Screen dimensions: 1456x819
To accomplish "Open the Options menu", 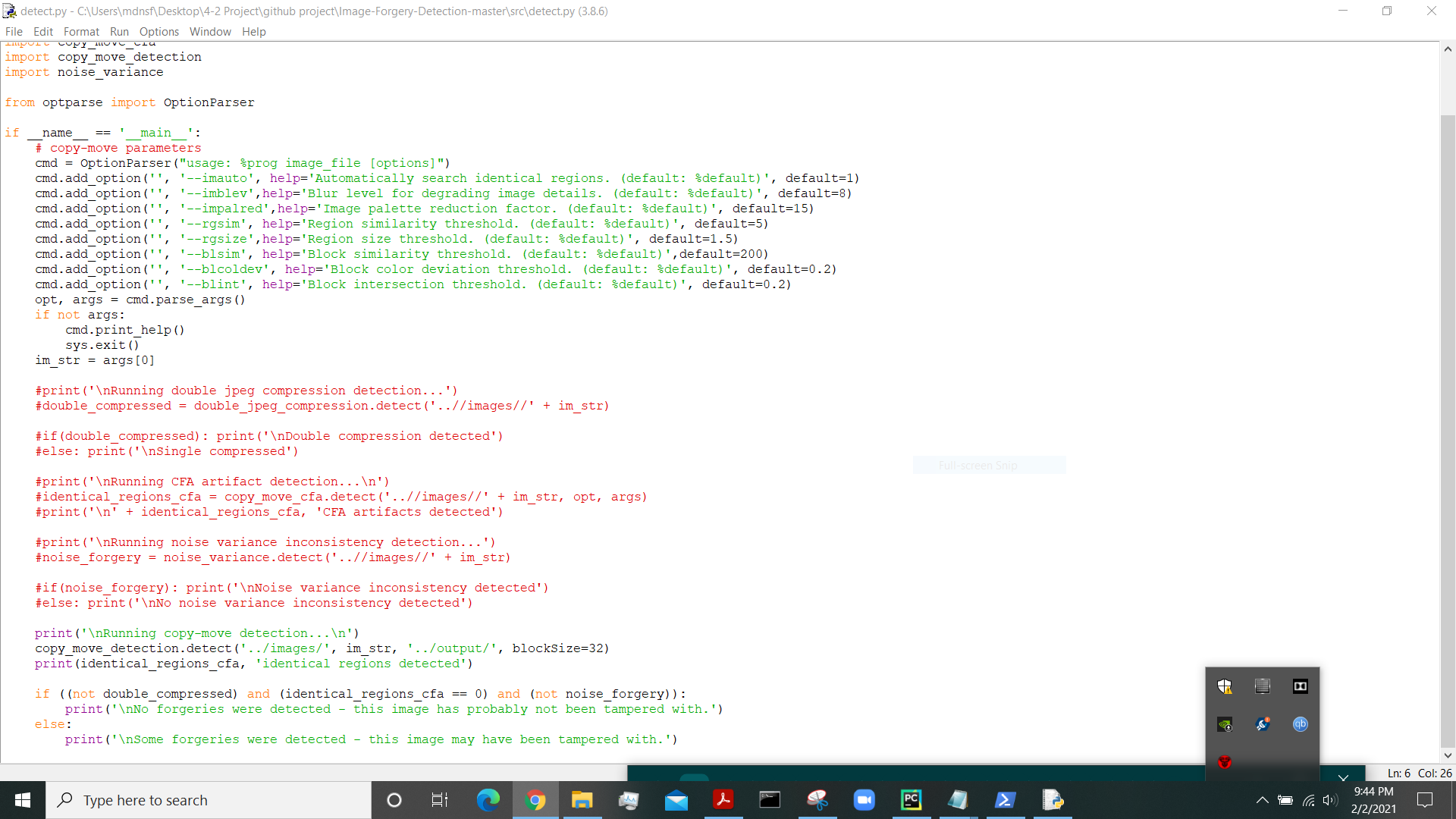I will (158, 31).
